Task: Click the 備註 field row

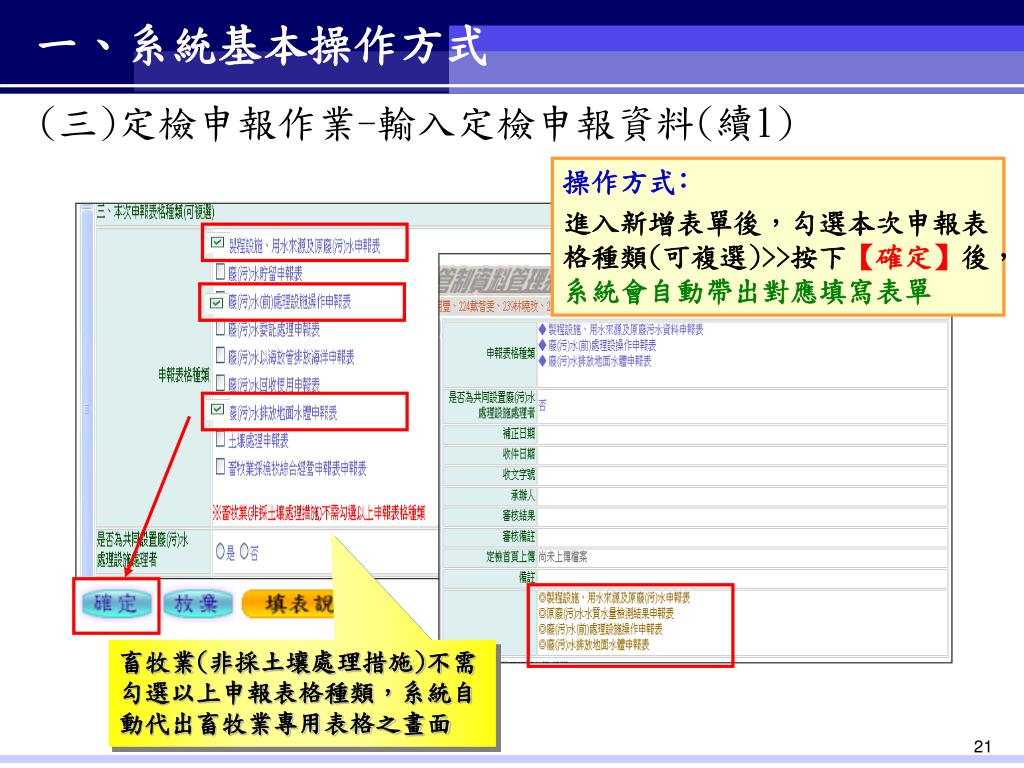Action: click(x=696, y=578)
